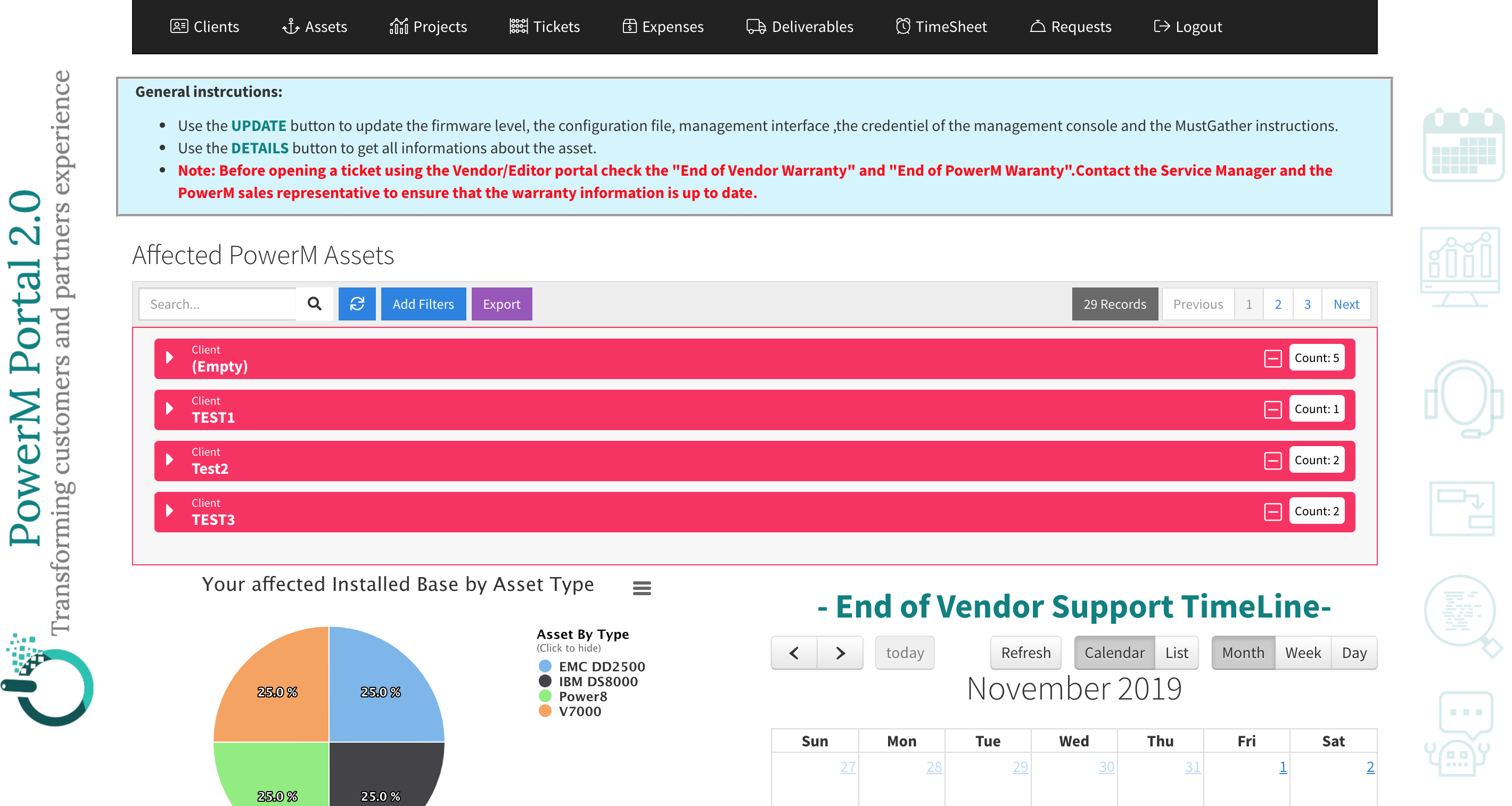Click the headset support icon in sidebar
This screenshot has height=806, width=1512.
click(x=1463, y=399)
